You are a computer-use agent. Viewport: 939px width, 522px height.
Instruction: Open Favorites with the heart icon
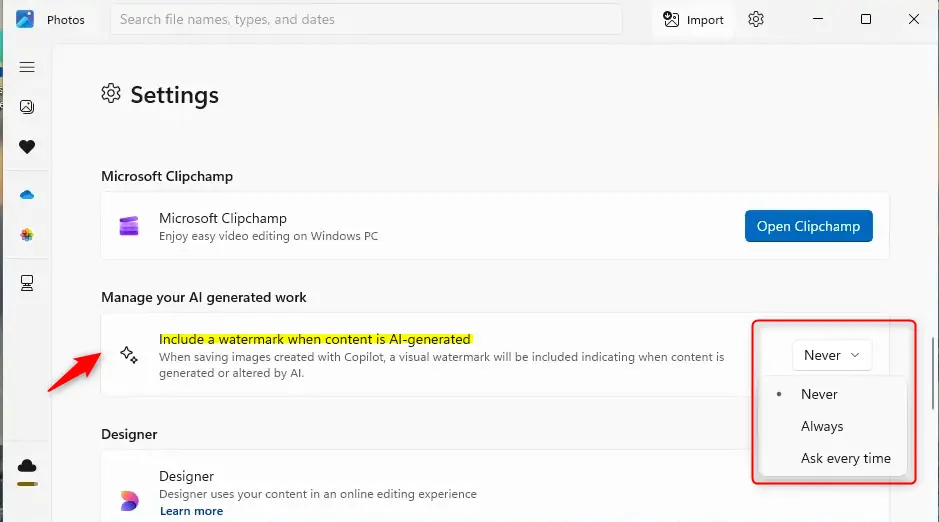click(27, 147)
